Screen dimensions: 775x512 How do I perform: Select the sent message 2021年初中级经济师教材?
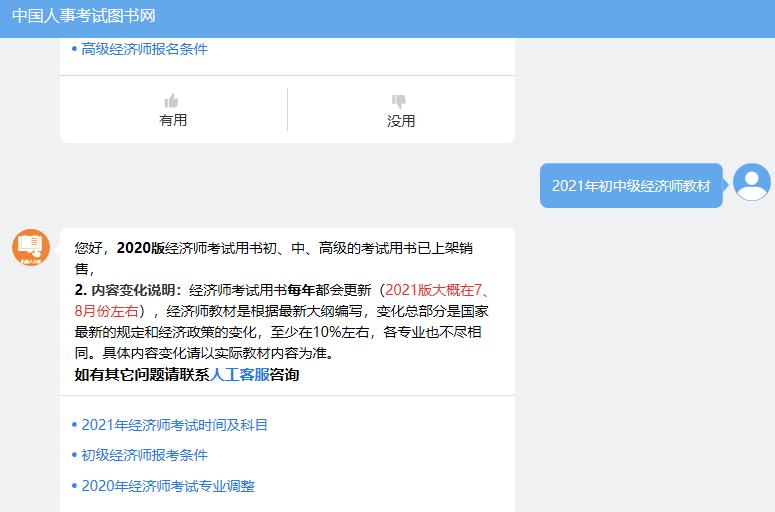[x=630, y=186]
